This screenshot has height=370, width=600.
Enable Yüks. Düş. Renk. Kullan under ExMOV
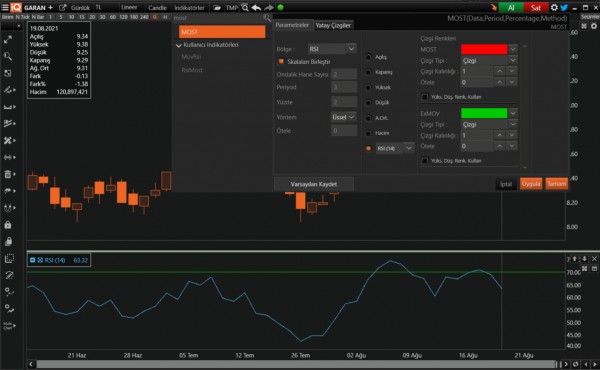(x=425, y=161)
